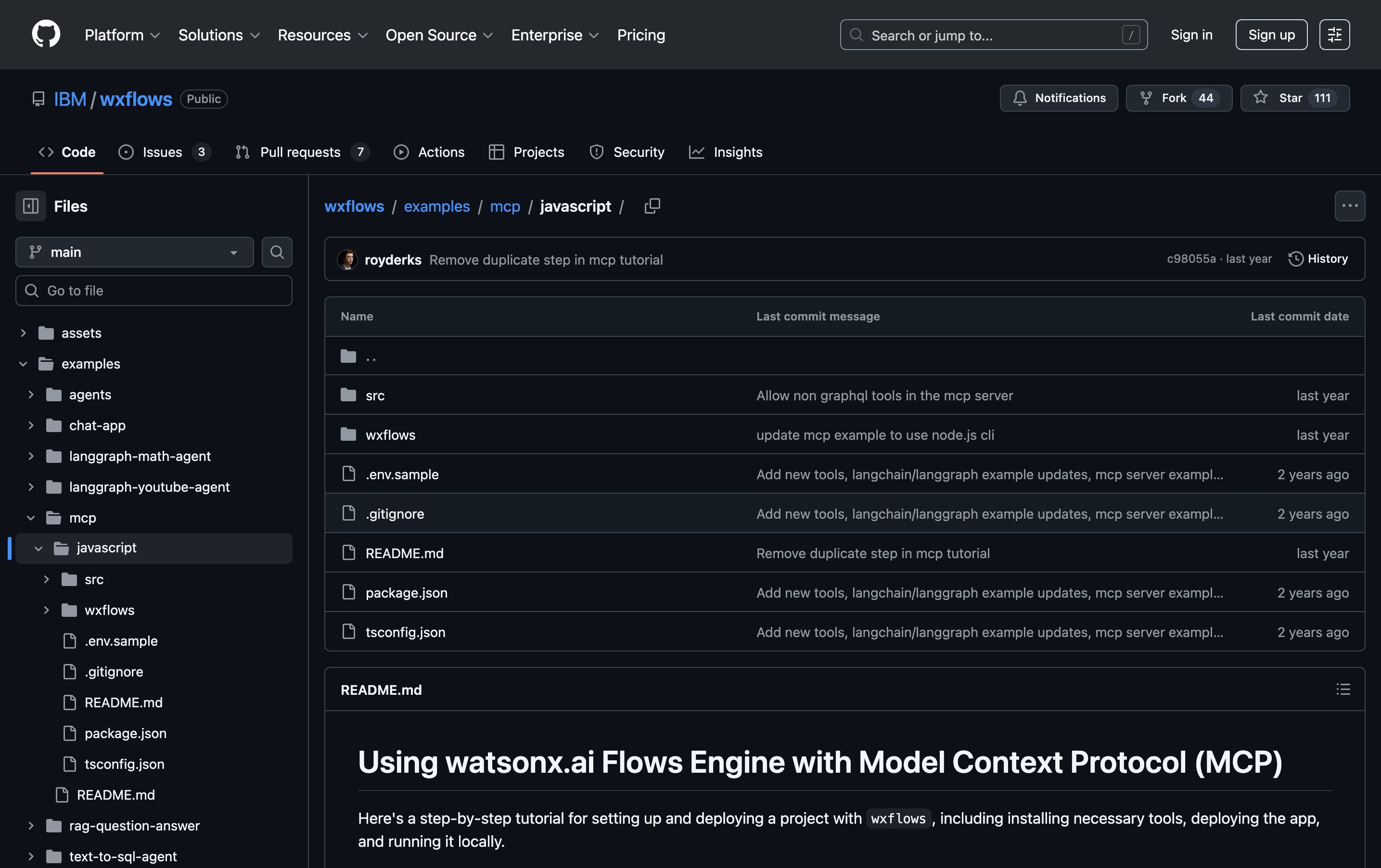Star the wxflows repository
The image size is (1381, 868).
1294,98
